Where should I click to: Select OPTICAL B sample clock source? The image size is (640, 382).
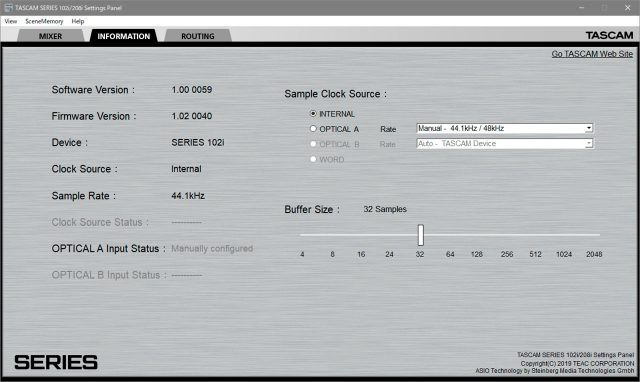(313, 144)
